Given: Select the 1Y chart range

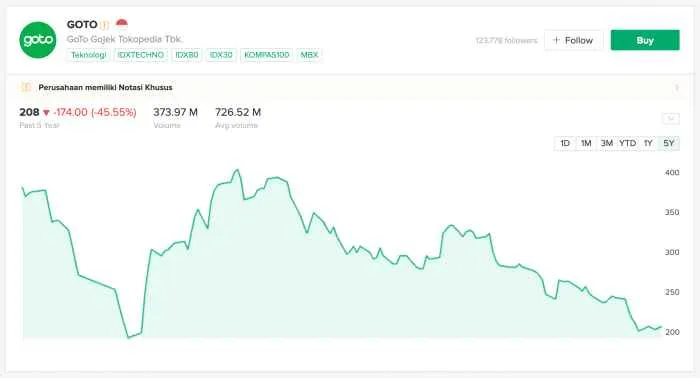Looking at the screenshot, I should click(x=648, y=143).
